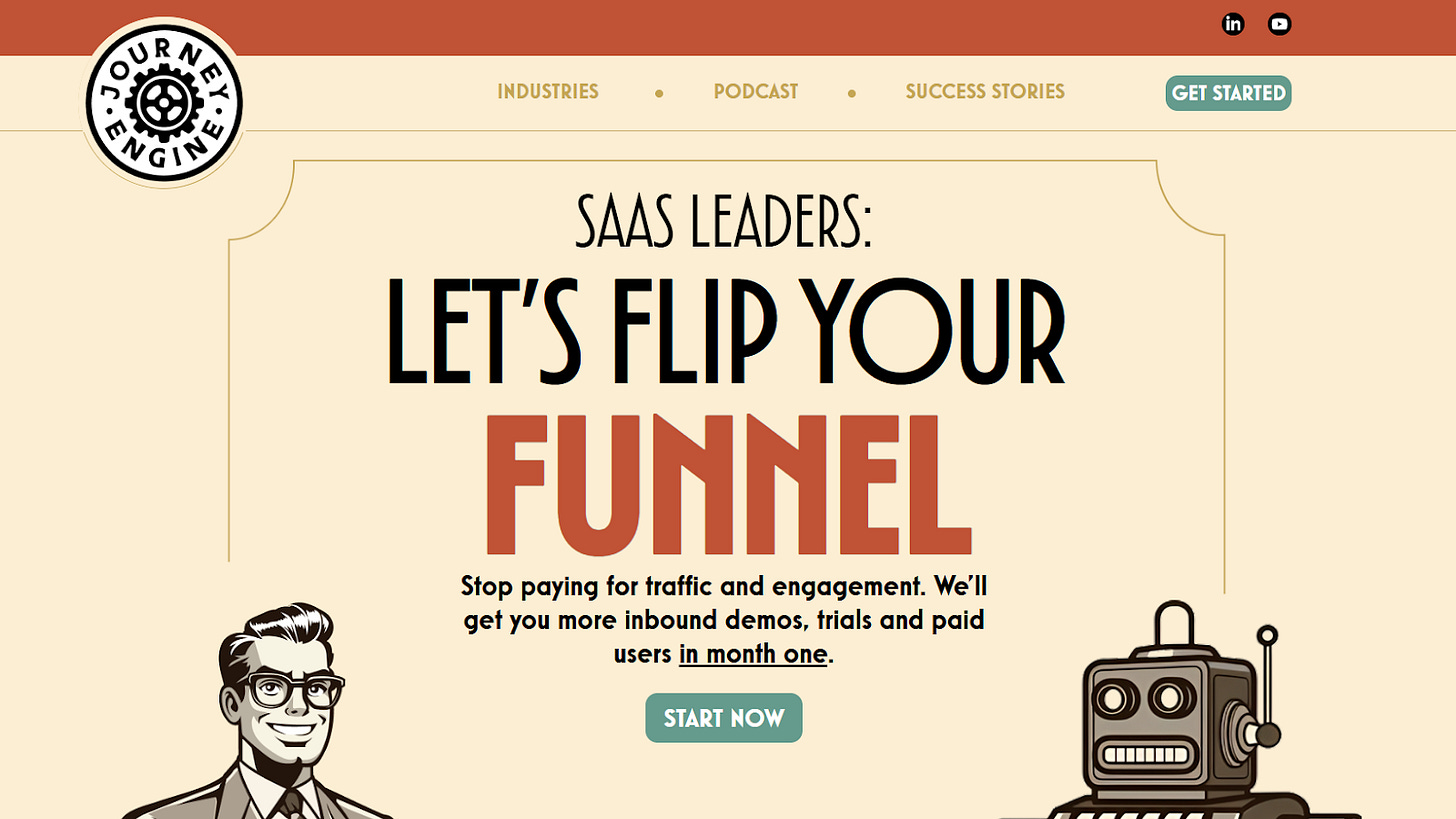Image resolution: width=1456 pixels, height=819 pixels.
Task: Click the Get Started button
Action: [x=1228, y=93]
